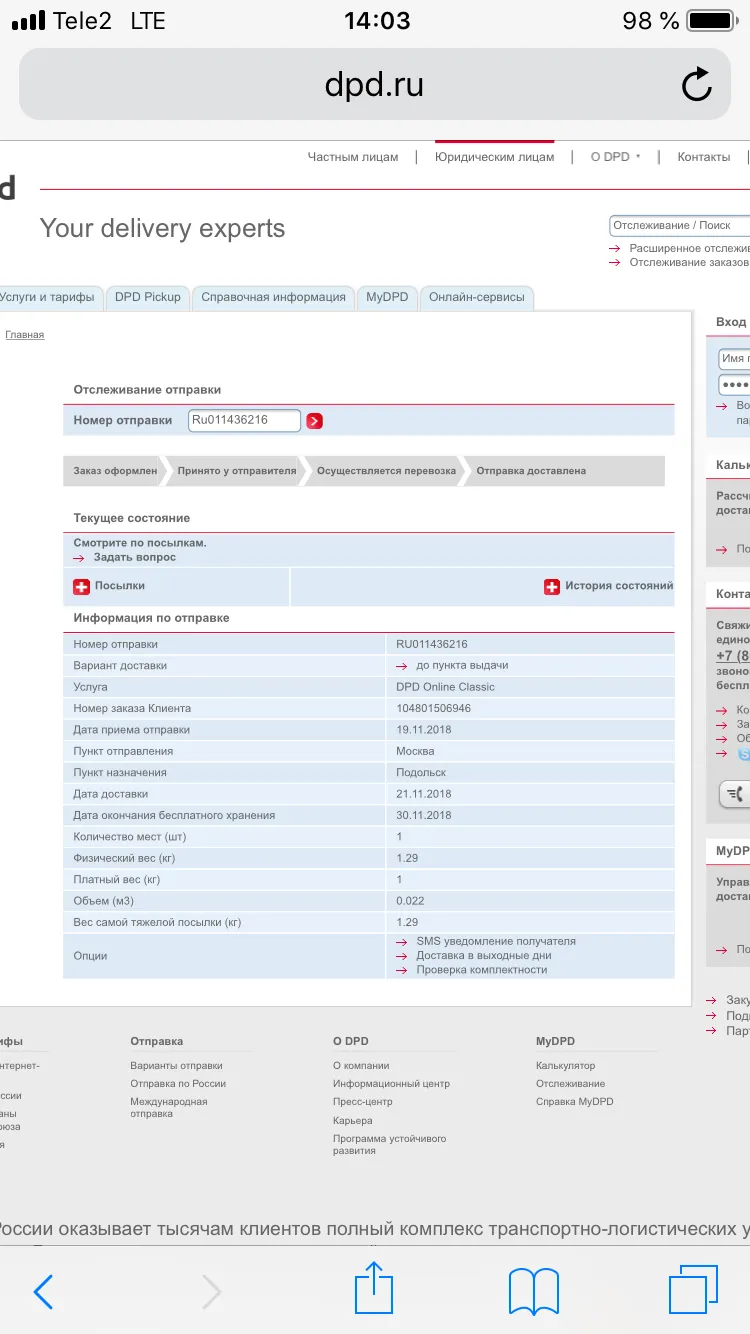Open Проверка комплектности option
The height and width of the screenshot is (1334, 750).
pos(482,969)
